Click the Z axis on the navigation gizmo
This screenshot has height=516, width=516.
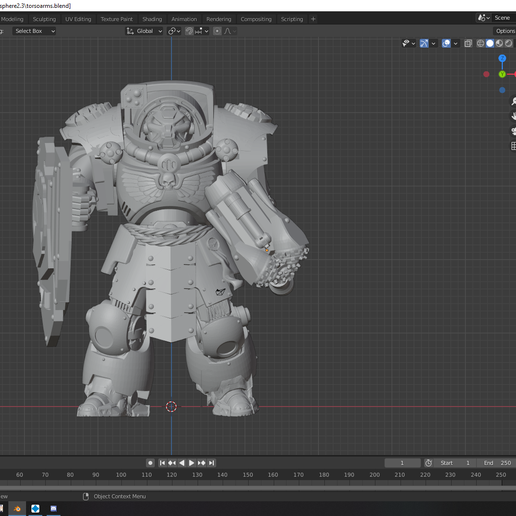coord(502,59)
